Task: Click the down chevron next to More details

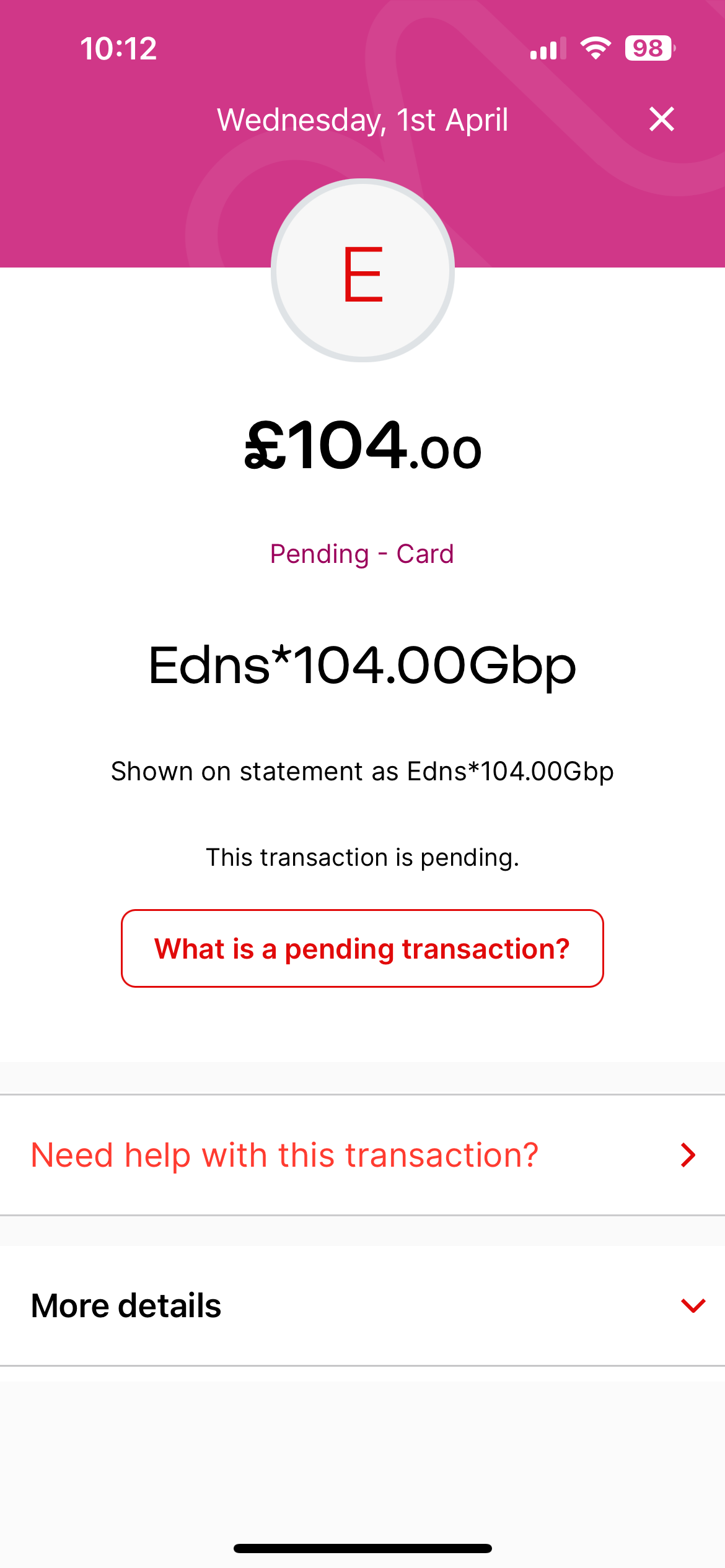Action: click(693, 1305)
